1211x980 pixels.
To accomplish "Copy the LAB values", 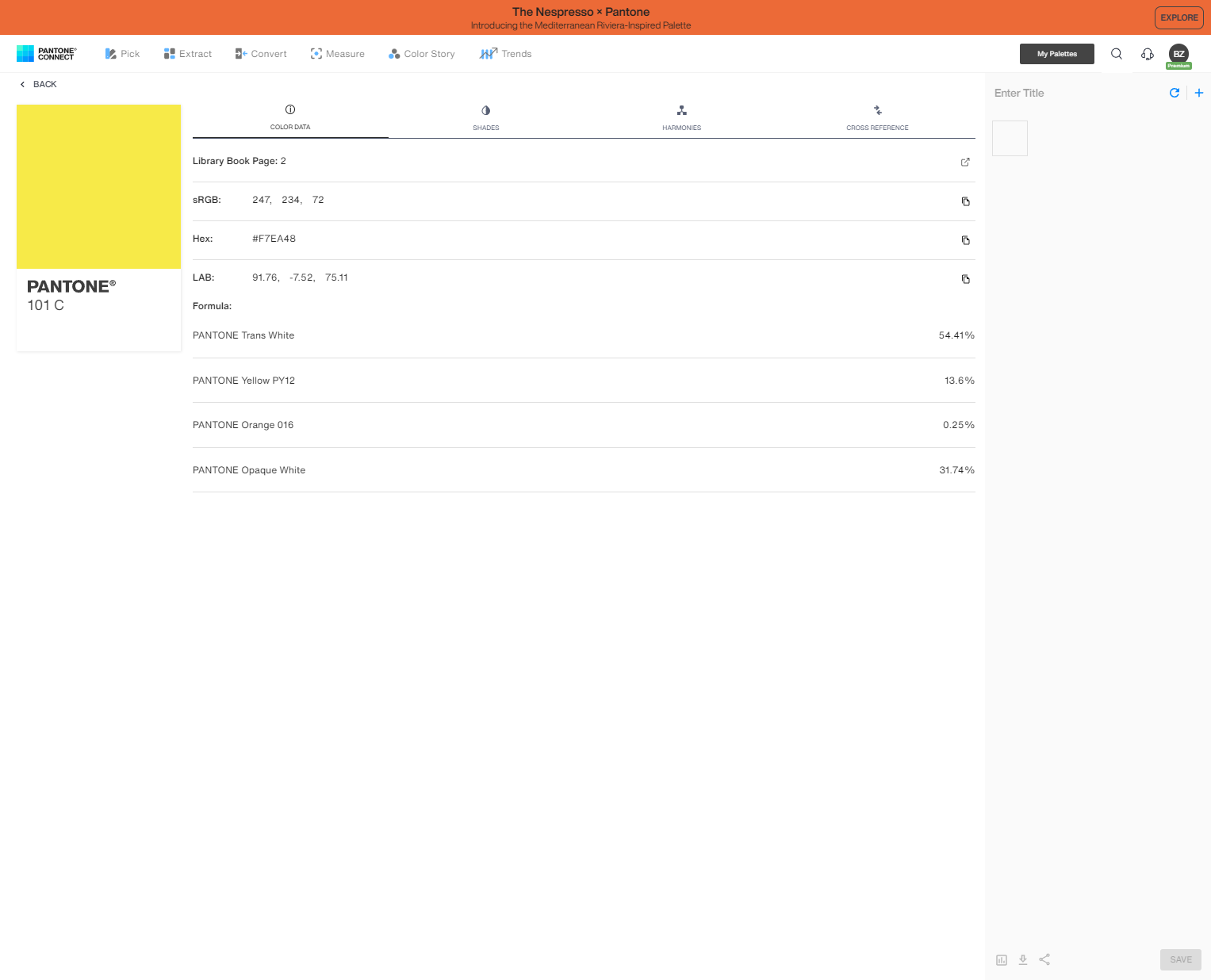I will [965, 279].
